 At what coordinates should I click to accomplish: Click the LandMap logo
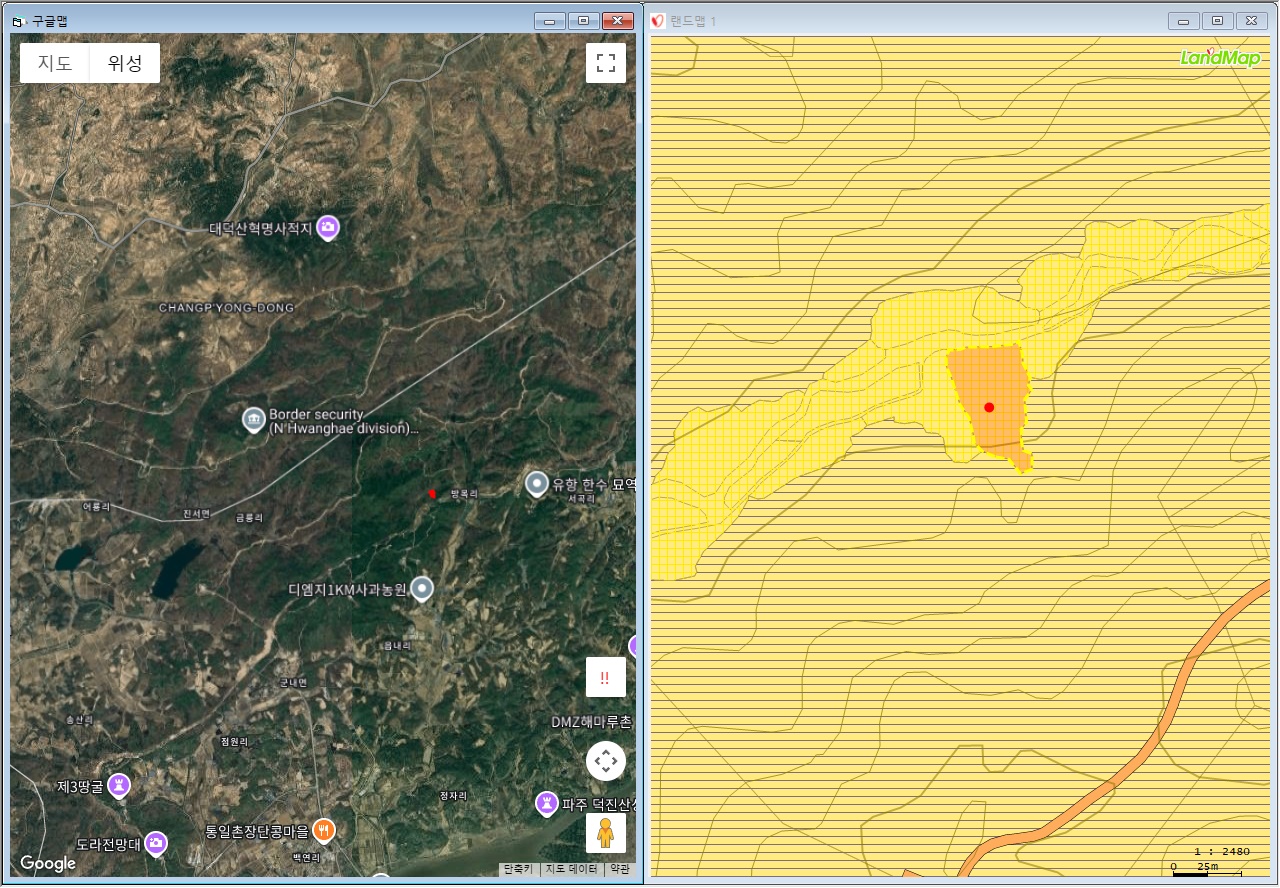point(1219,58)
